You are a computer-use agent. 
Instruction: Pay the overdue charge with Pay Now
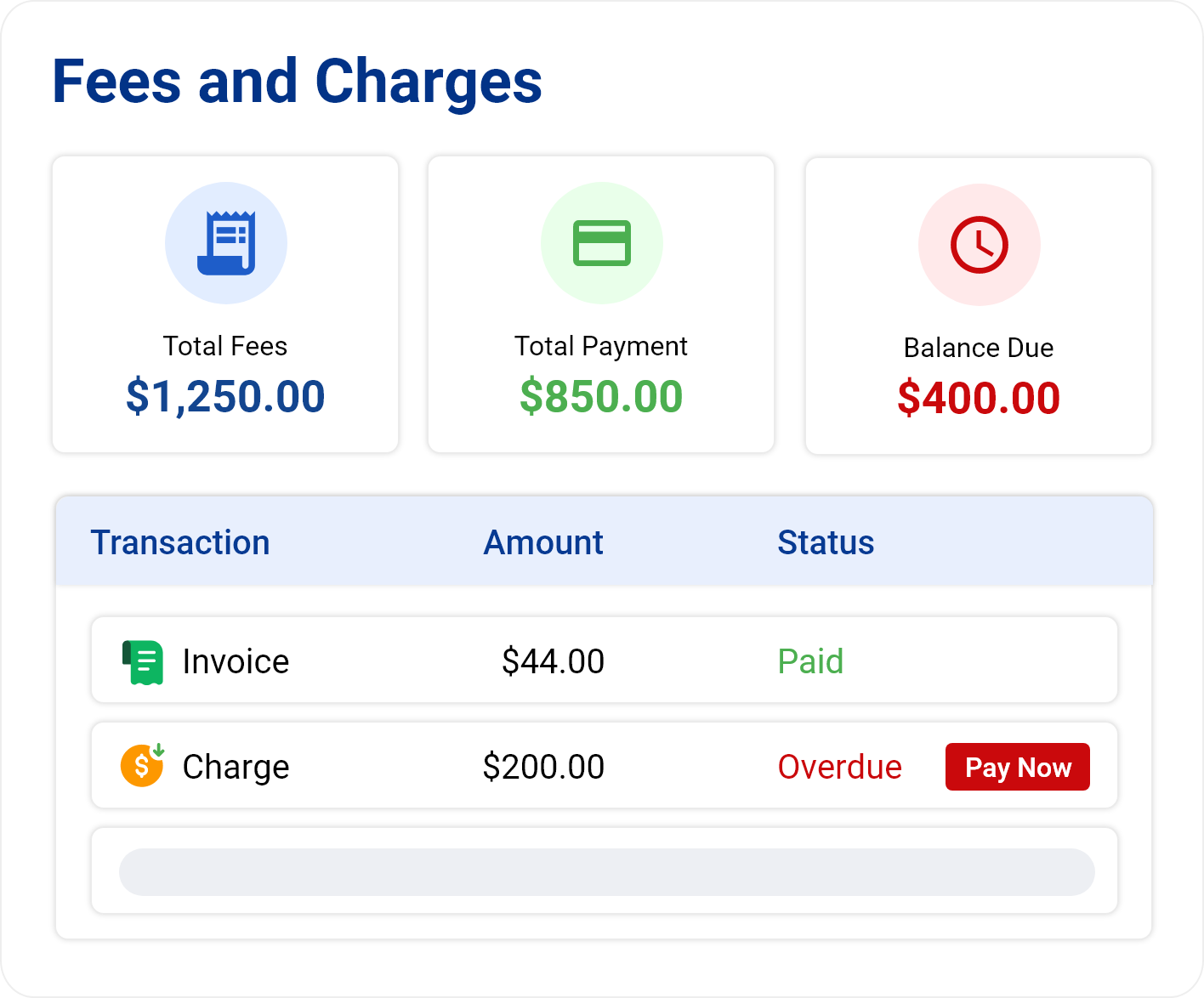(x=1018, y=767)
